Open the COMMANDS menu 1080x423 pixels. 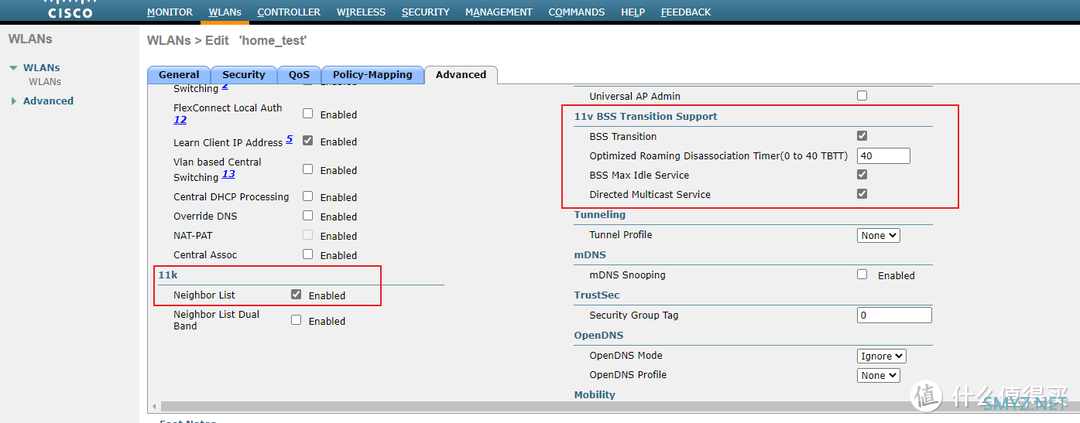577,12
